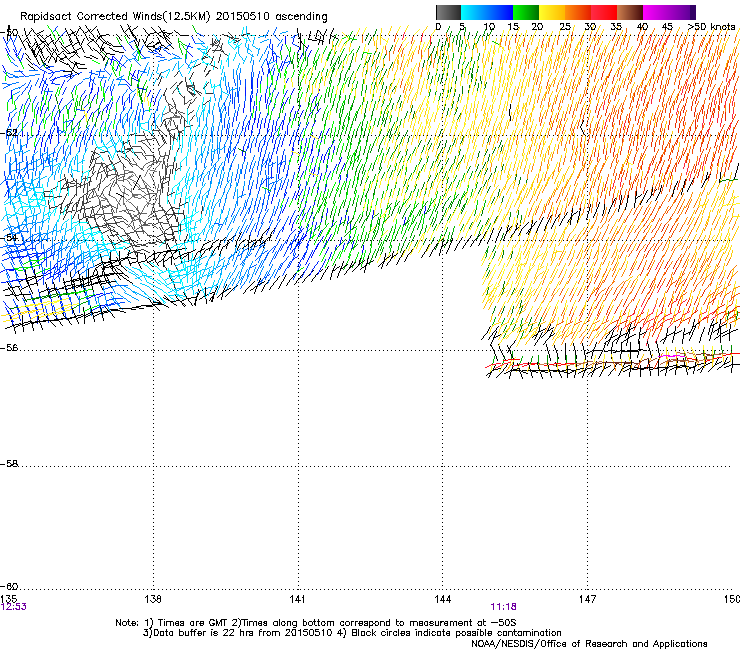Screen dimensions: 740x650
Task: Select the yellow 20-25 knots color swatch
Action: [x=552, y=12]
